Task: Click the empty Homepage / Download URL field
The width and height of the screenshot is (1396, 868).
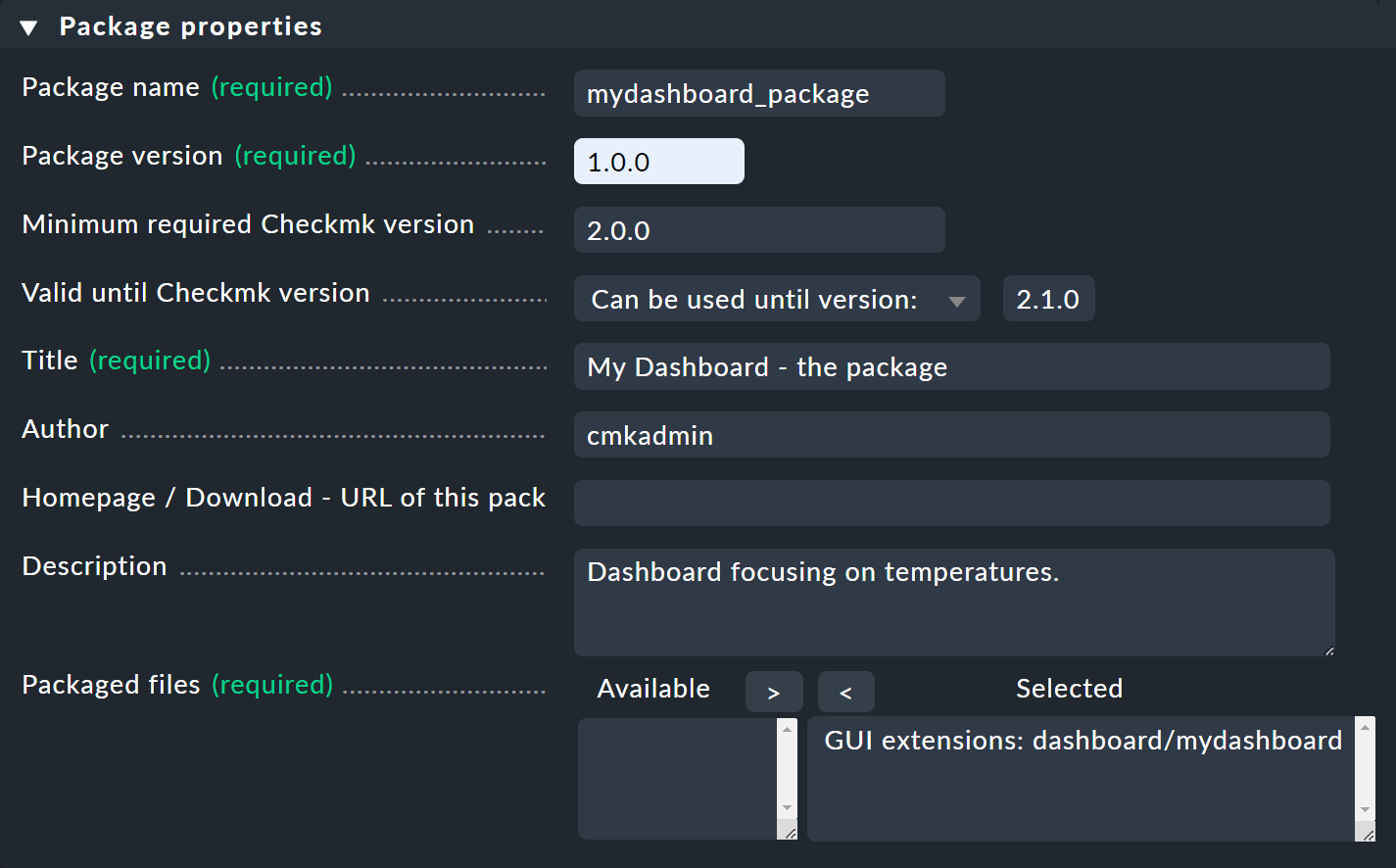Action: click(952, 503)
